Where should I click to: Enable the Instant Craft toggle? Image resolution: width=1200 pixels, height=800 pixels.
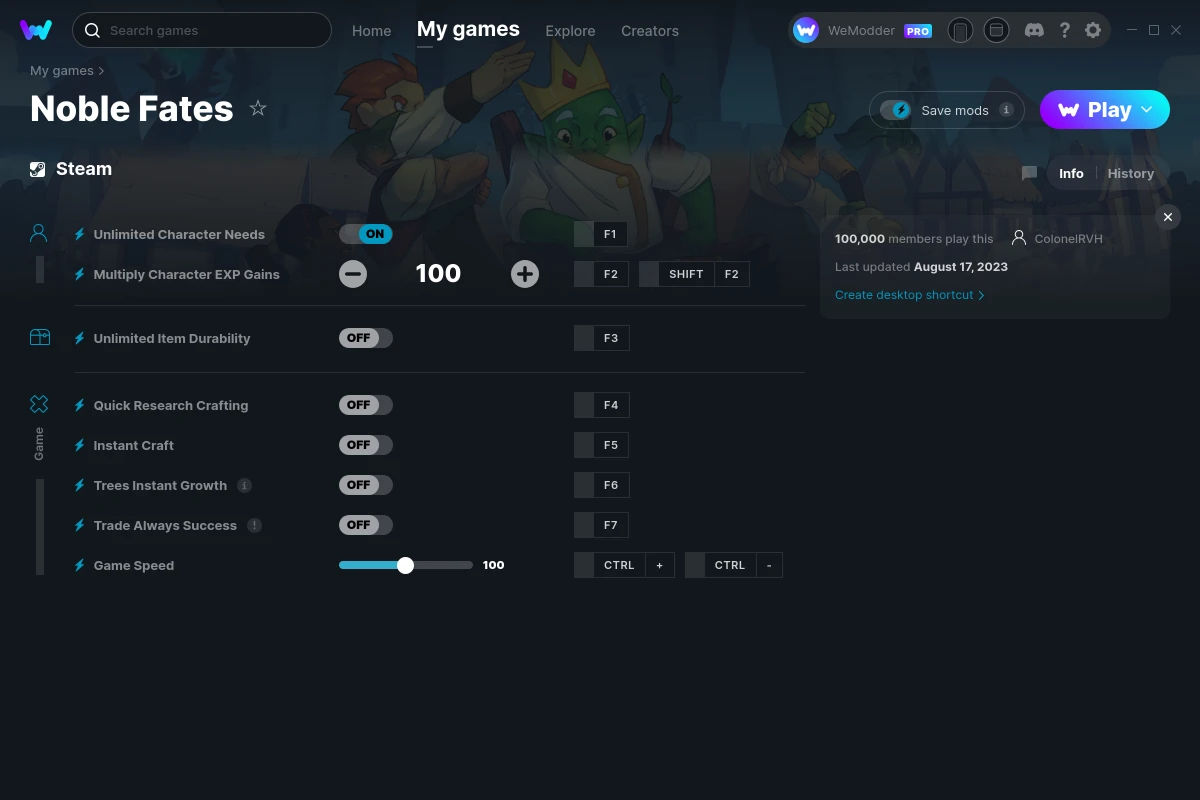[x=366, y=445]
